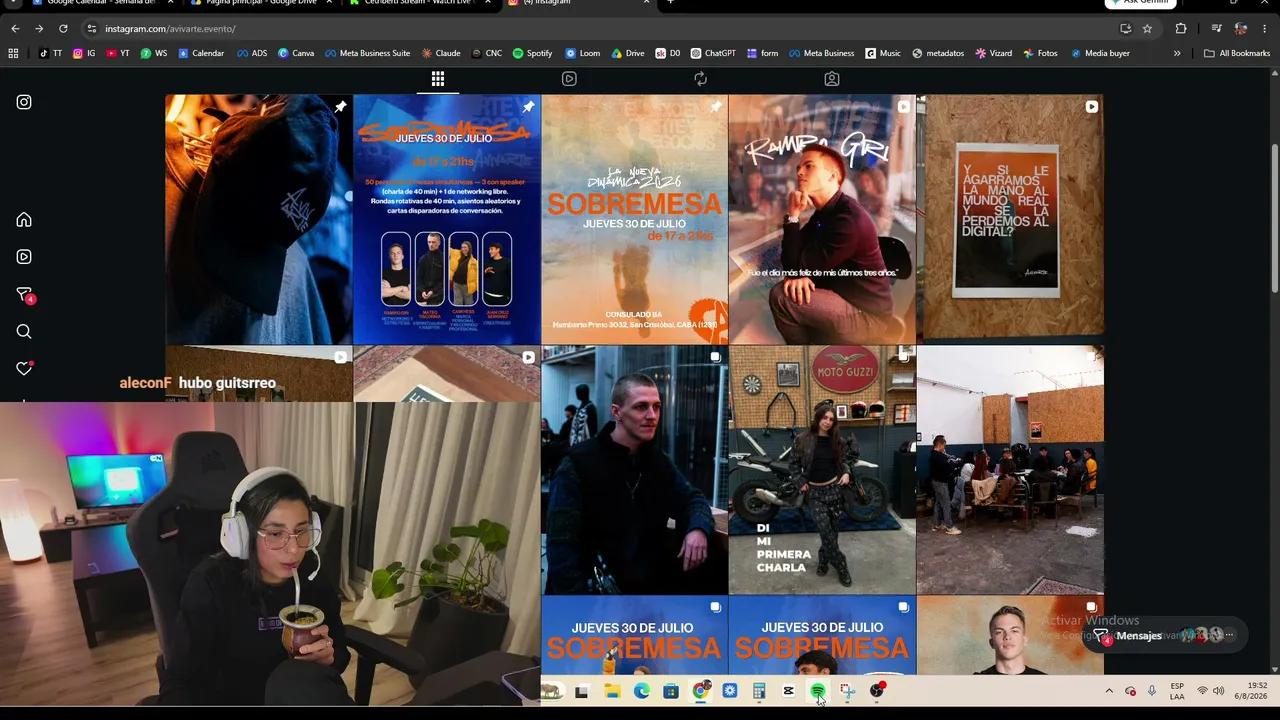
Task: Show hidden system tray icons
Action: coord(1109,691)
